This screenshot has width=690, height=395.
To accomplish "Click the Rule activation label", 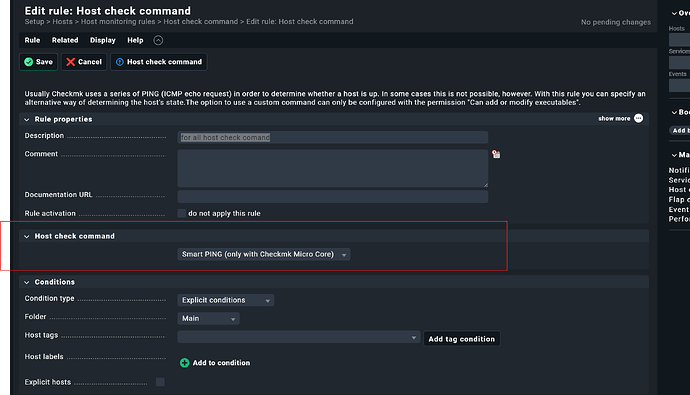I will [x=50, y=213].
